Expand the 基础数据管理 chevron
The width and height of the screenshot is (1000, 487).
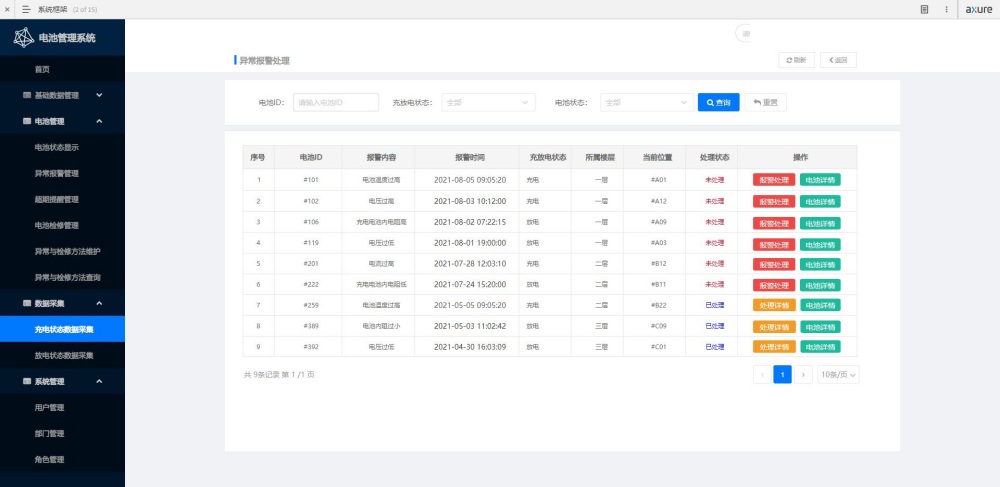pos(99,95)
